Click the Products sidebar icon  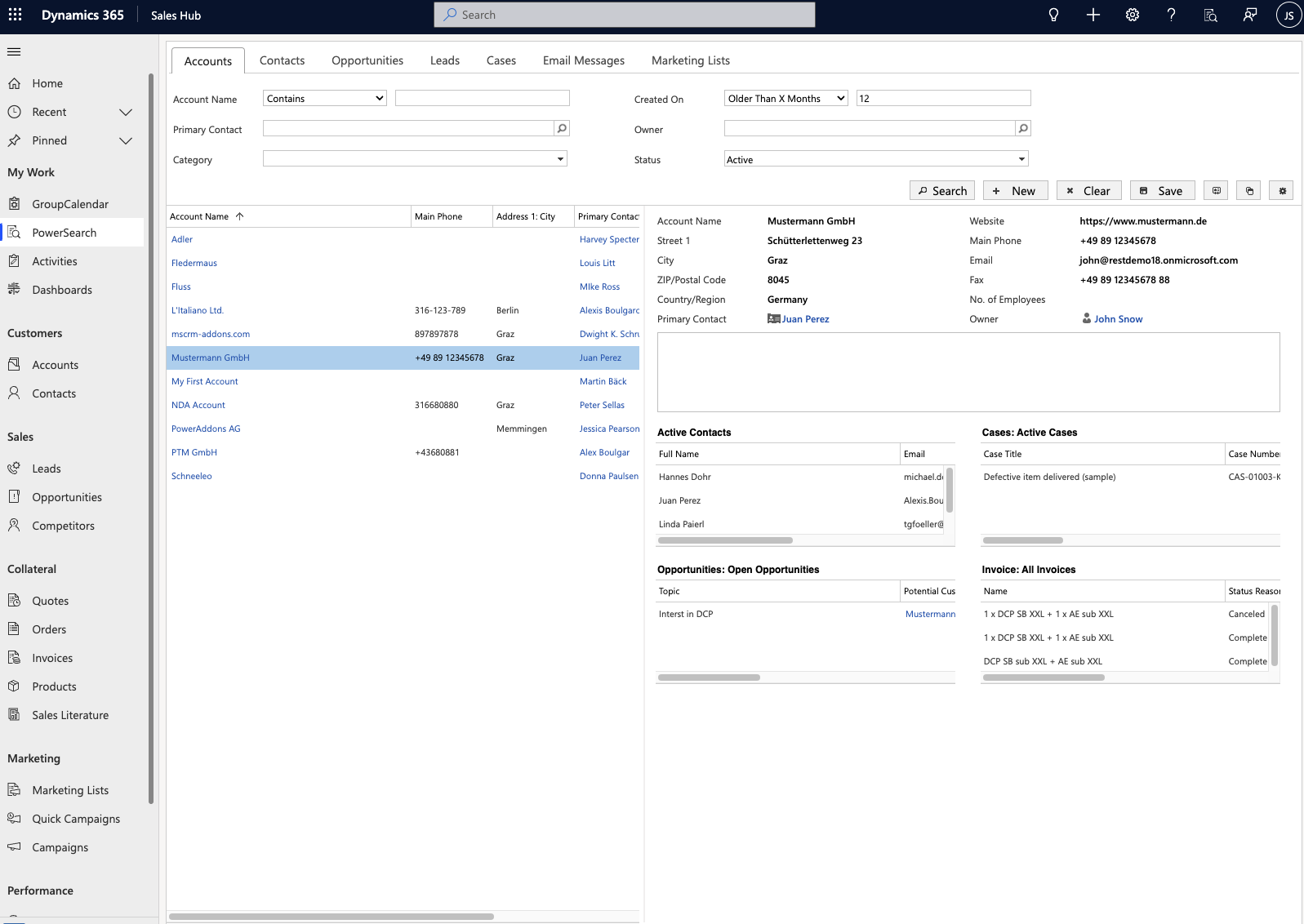(x=14, y=686)
